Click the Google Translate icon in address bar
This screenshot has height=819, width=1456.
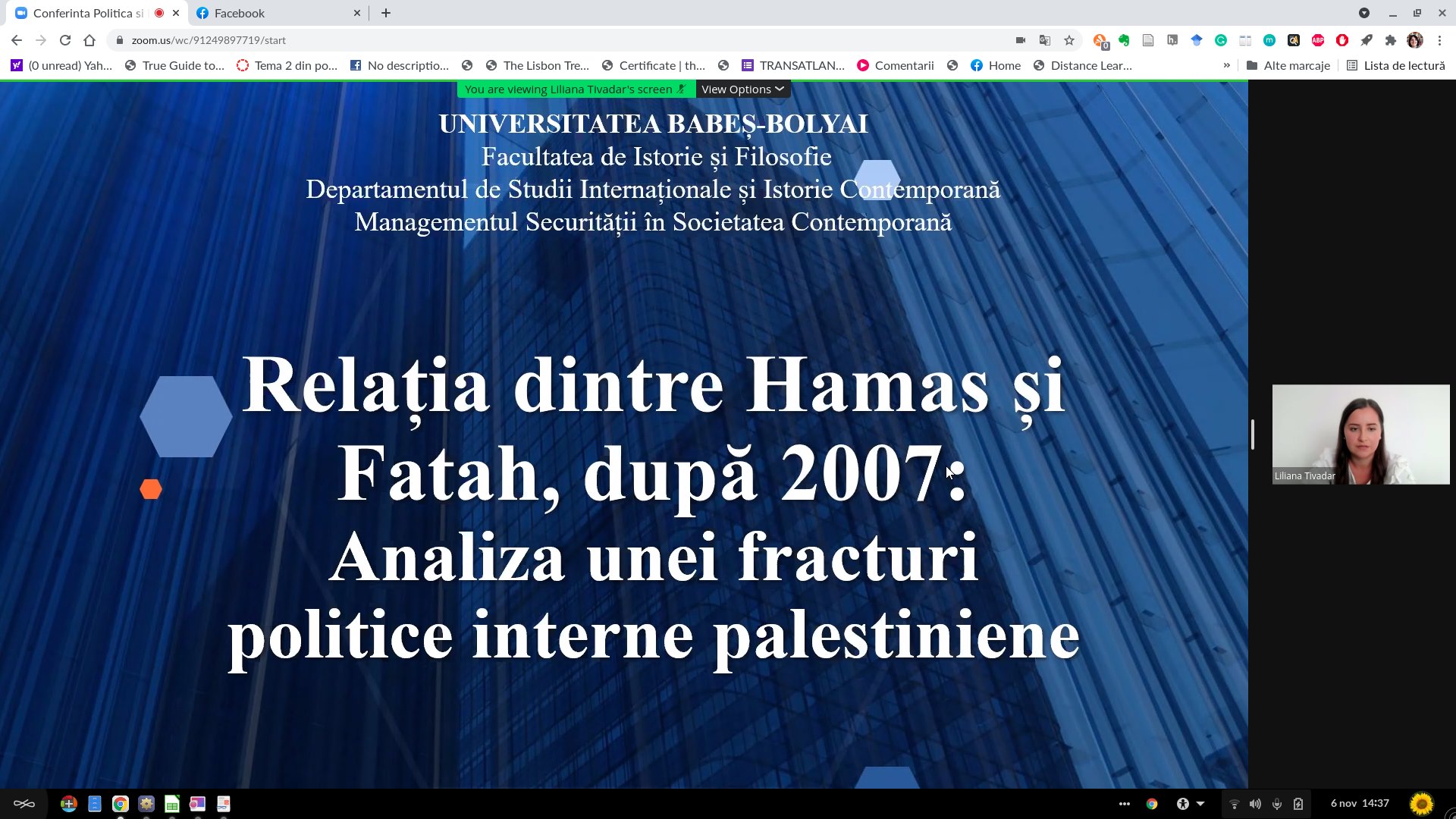tap(1045, 40)
